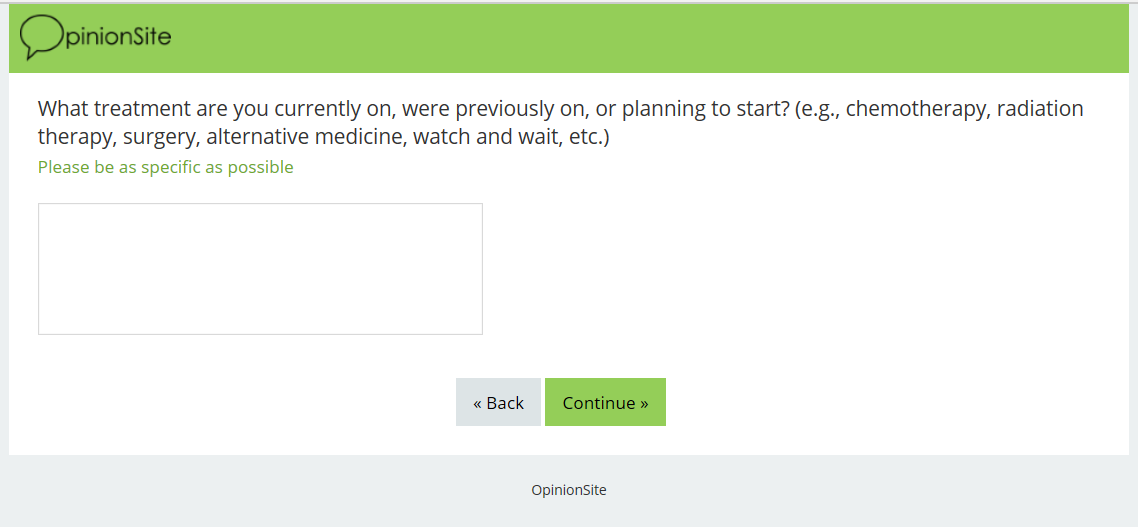Click the "Please be as specific as possible" hint
The image size is (1138, 527).
coord(166,167)
